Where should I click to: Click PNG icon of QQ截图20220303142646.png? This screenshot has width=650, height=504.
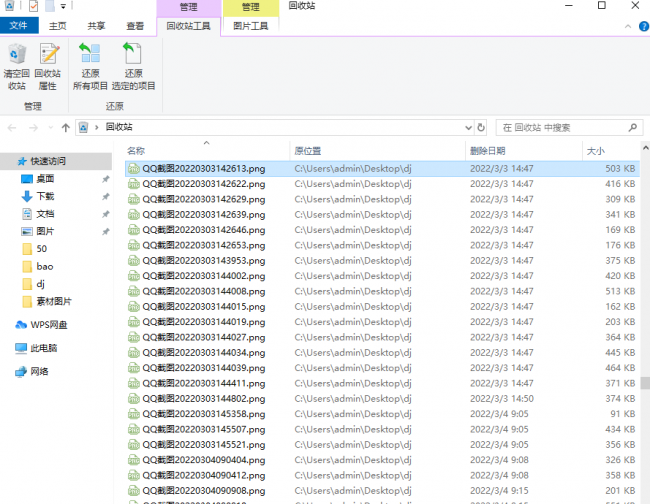(x=133, y=230)
